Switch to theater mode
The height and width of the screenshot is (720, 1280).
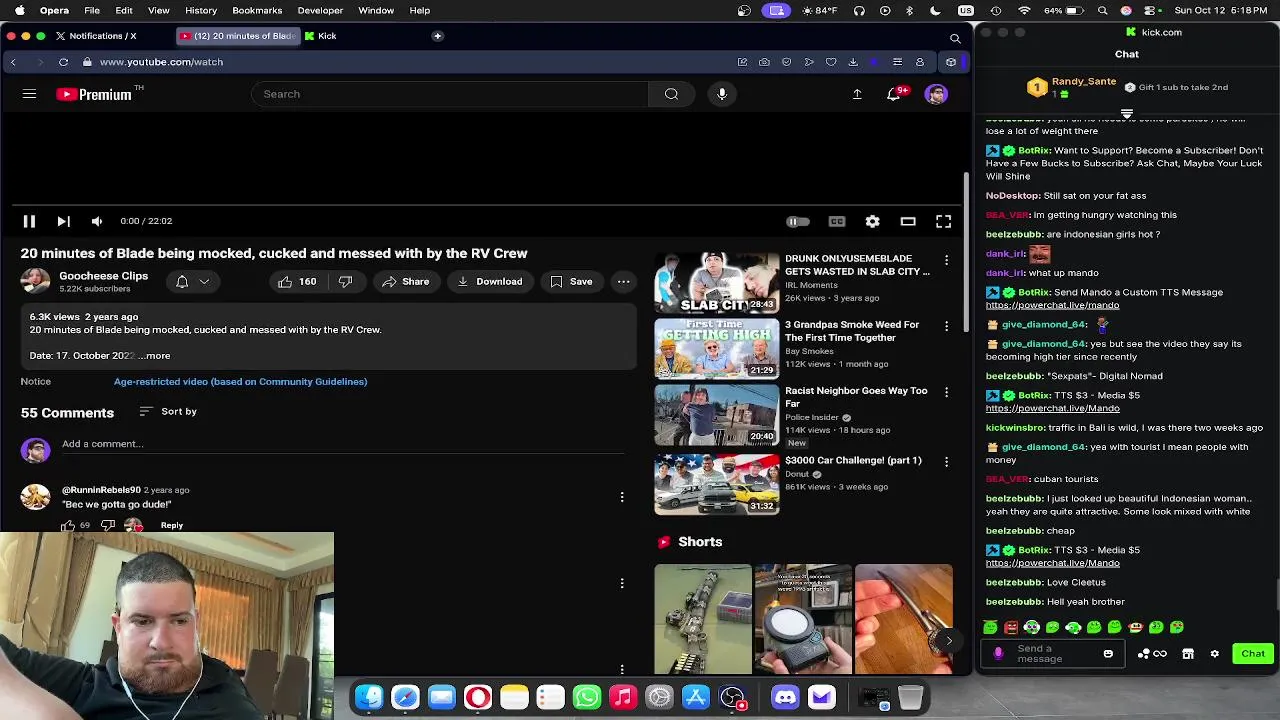908,221
